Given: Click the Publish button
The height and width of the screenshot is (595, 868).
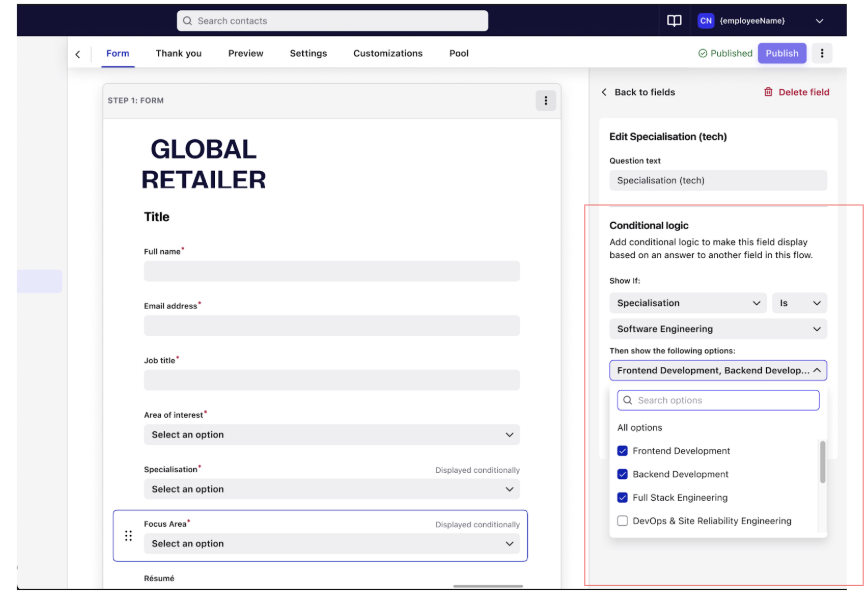Looking at the screenshot, I should [782, 54].
